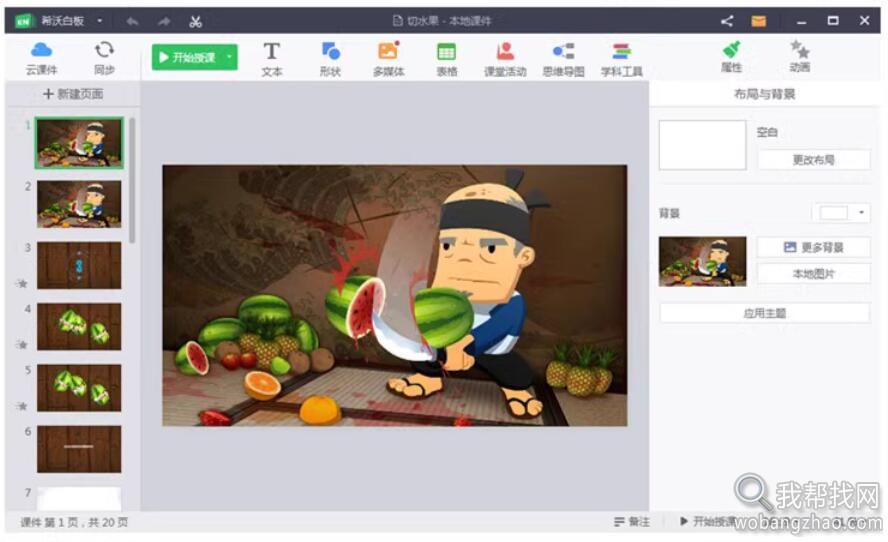Click the 布局与背景 panel header
This screenshot has width=888, height=542.
pos(765,94)
